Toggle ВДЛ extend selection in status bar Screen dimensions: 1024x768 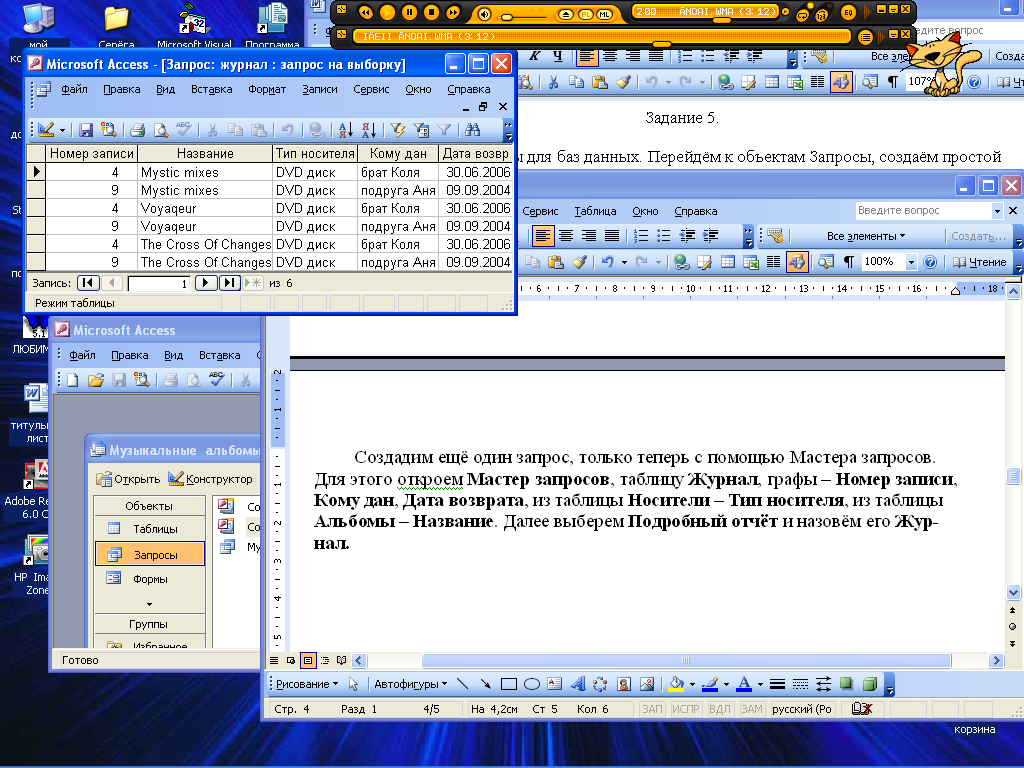click(720, 709)
